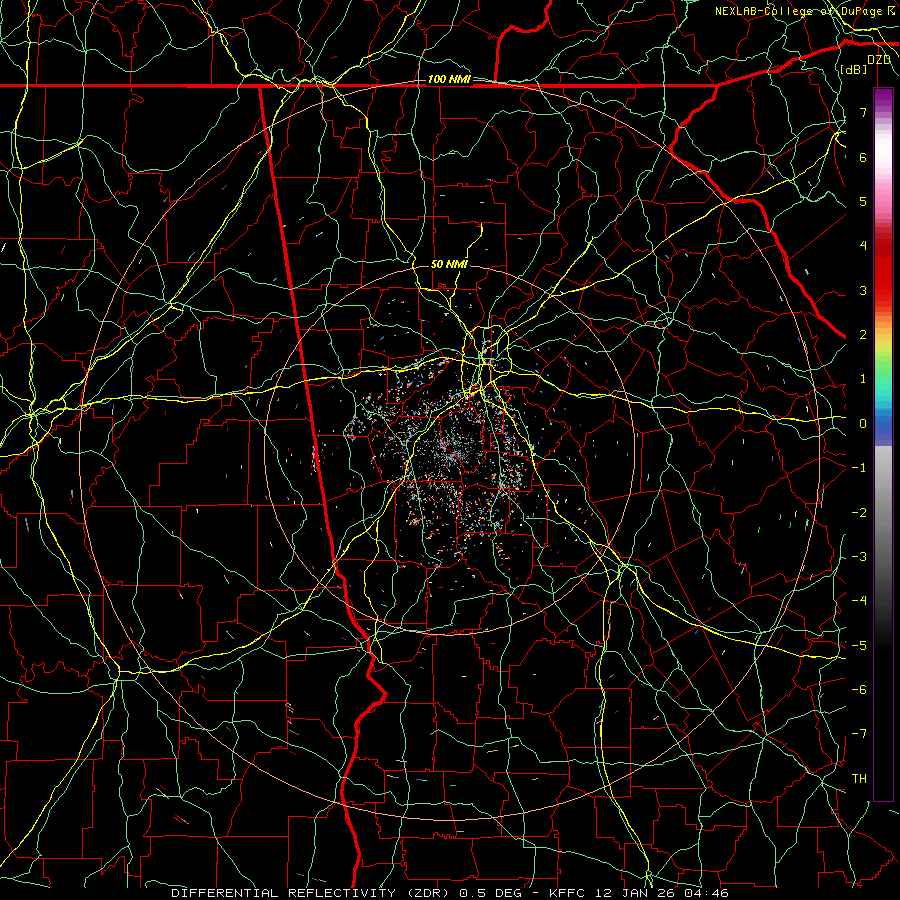
Task: Click the KFFC station identifier in caption
Action: (x=569, y=893)
